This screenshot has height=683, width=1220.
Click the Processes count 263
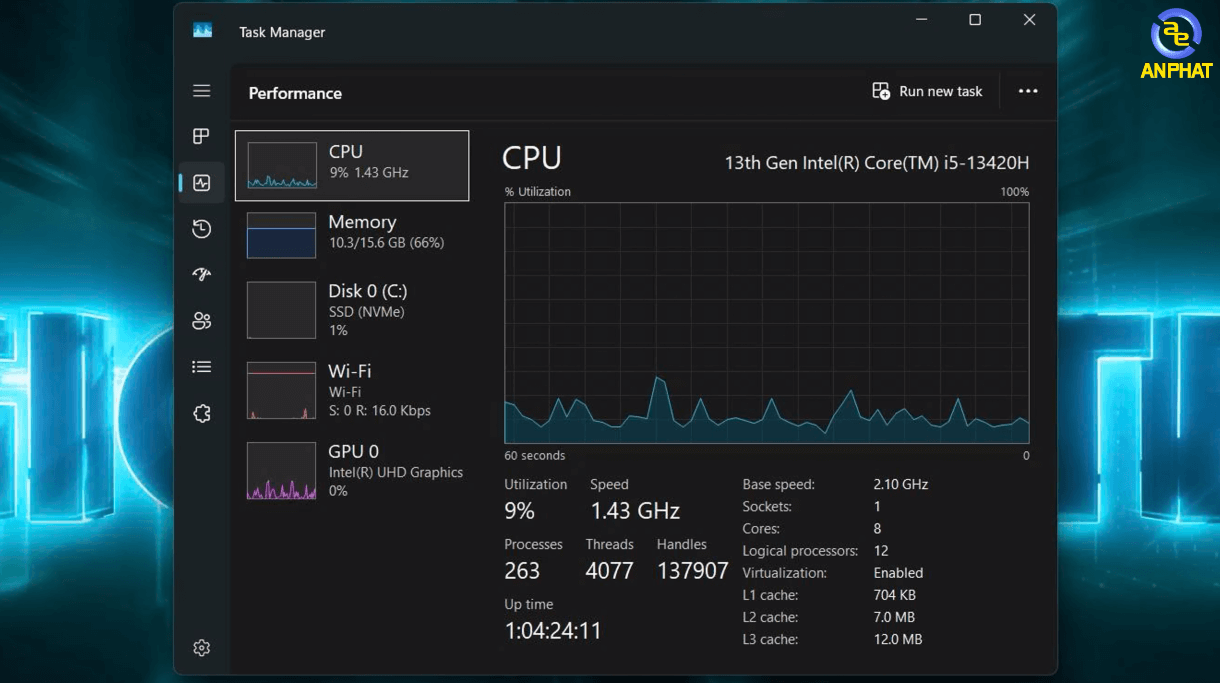click(522, 571)
